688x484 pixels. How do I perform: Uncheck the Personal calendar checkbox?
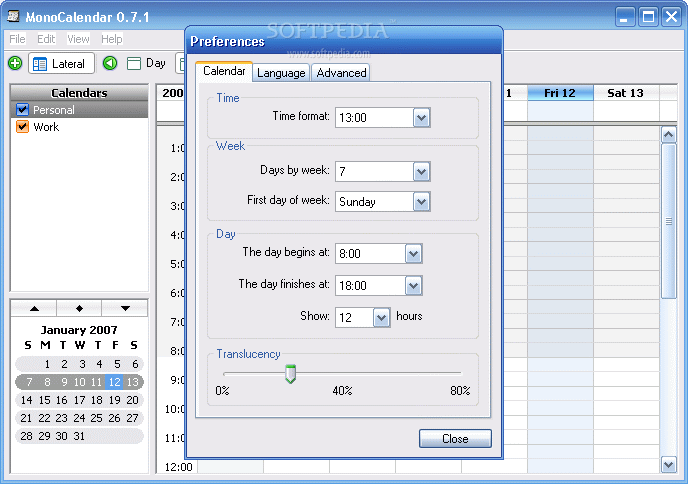click(22, 110)
